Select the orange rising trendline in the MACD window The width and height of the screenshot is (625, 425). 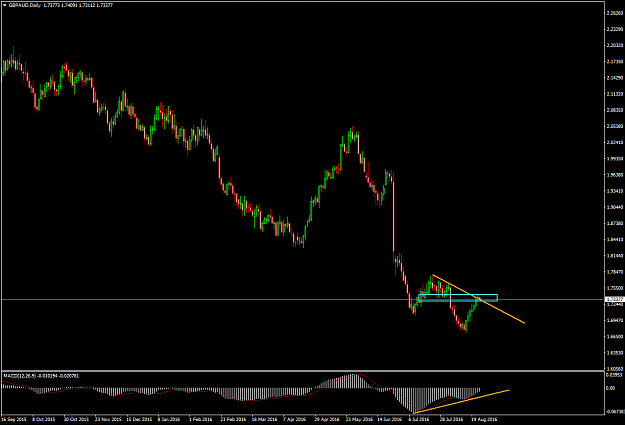click(x=461, y=401)
